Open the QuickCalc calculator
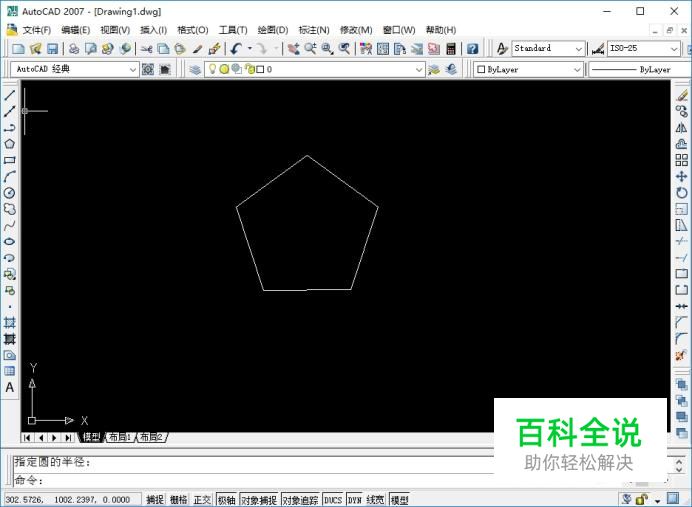This screenshot has width=692, height=507. (x=451, y=49)
